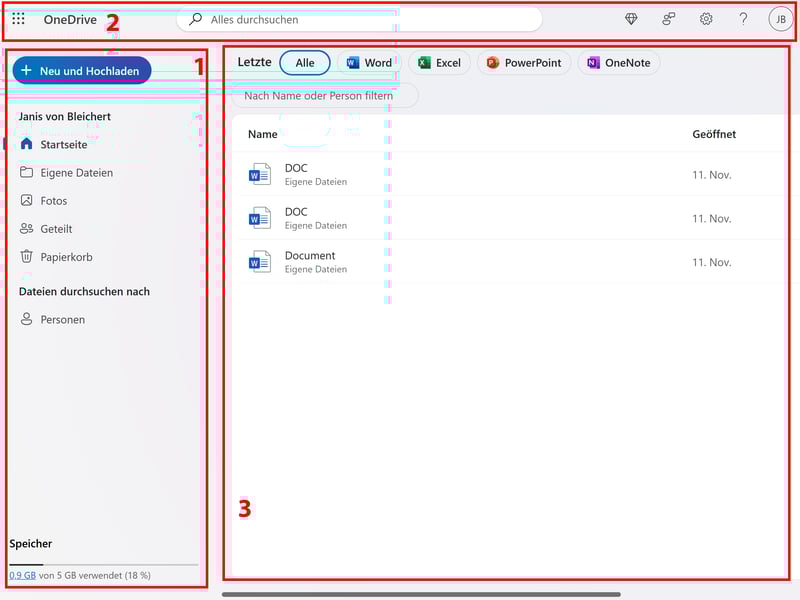Go to Eigene Dateien folder

76,173
